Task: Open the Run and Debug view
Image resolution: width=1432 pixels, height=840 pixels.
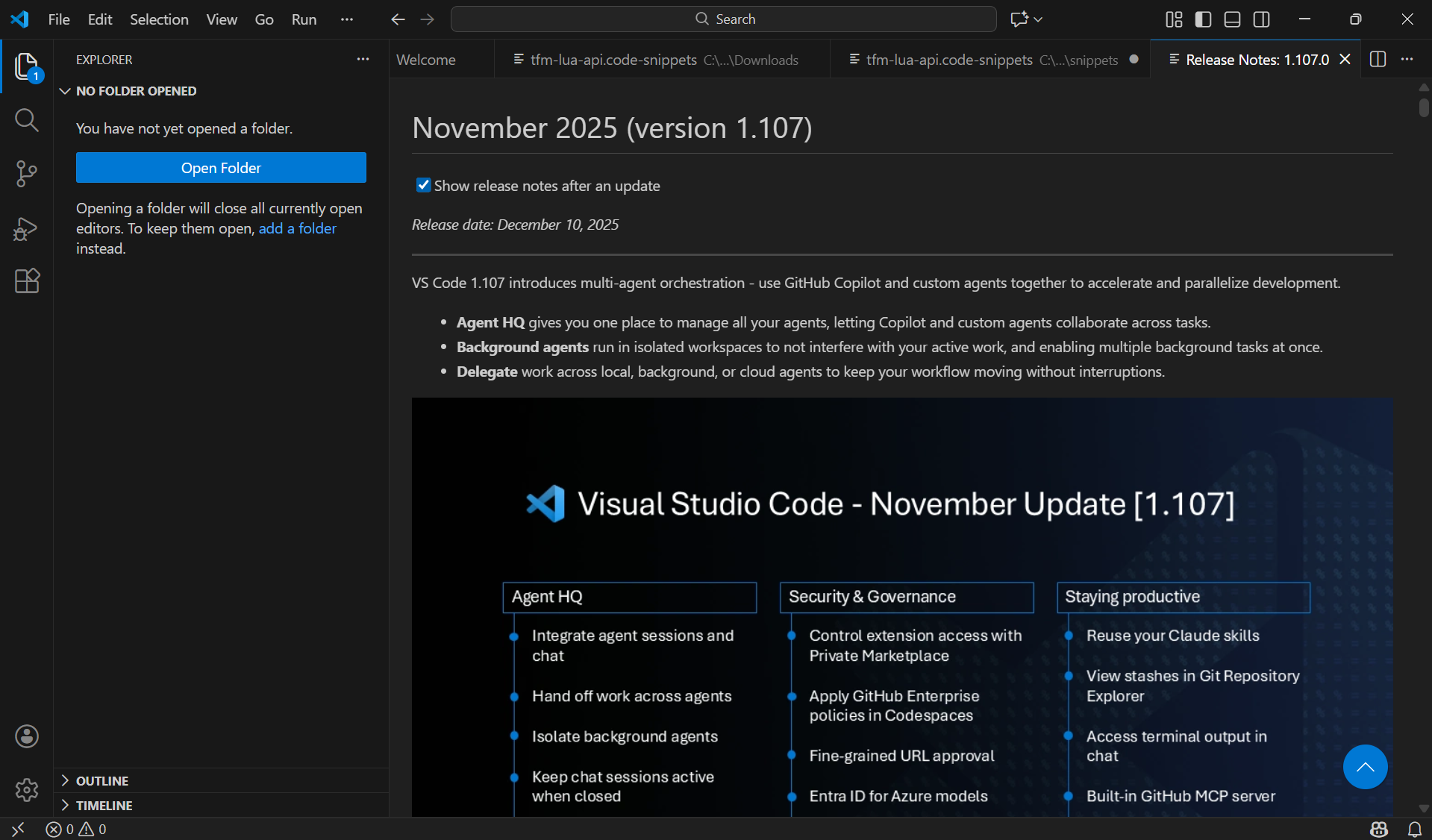Action: [27, 228]
